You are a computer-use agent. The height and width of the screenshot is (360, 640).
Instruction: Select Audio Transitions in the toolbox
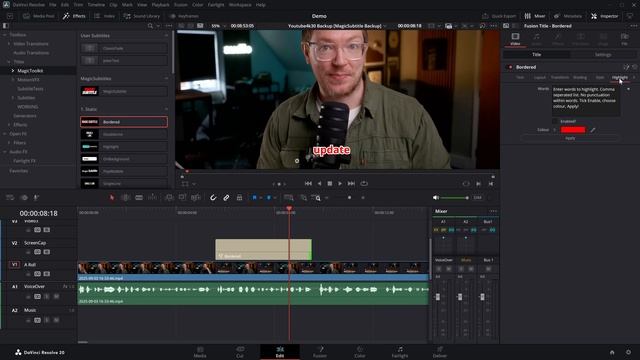point(31,53)
